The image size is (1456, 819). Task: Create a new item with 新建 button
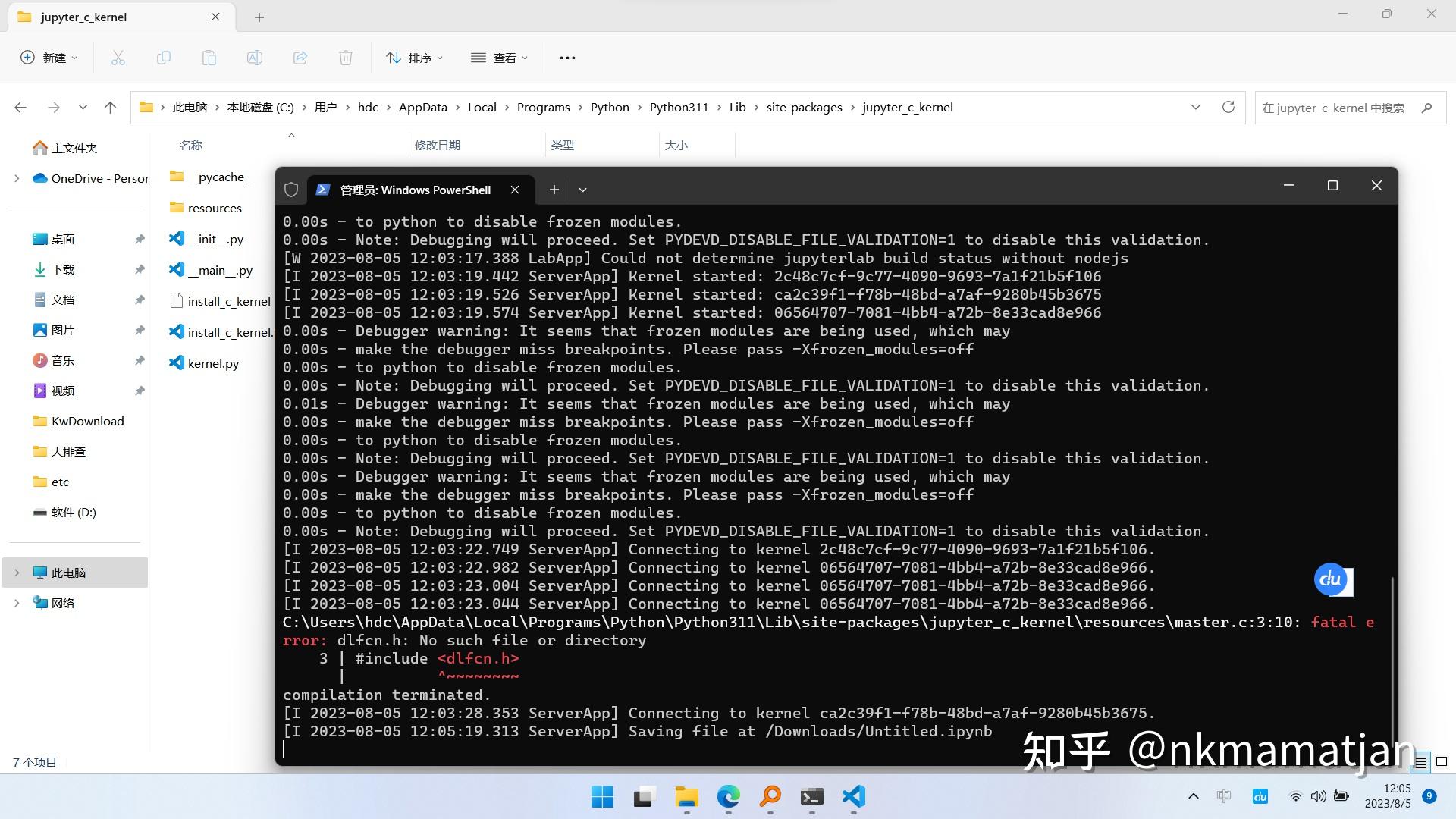point(48,58)
